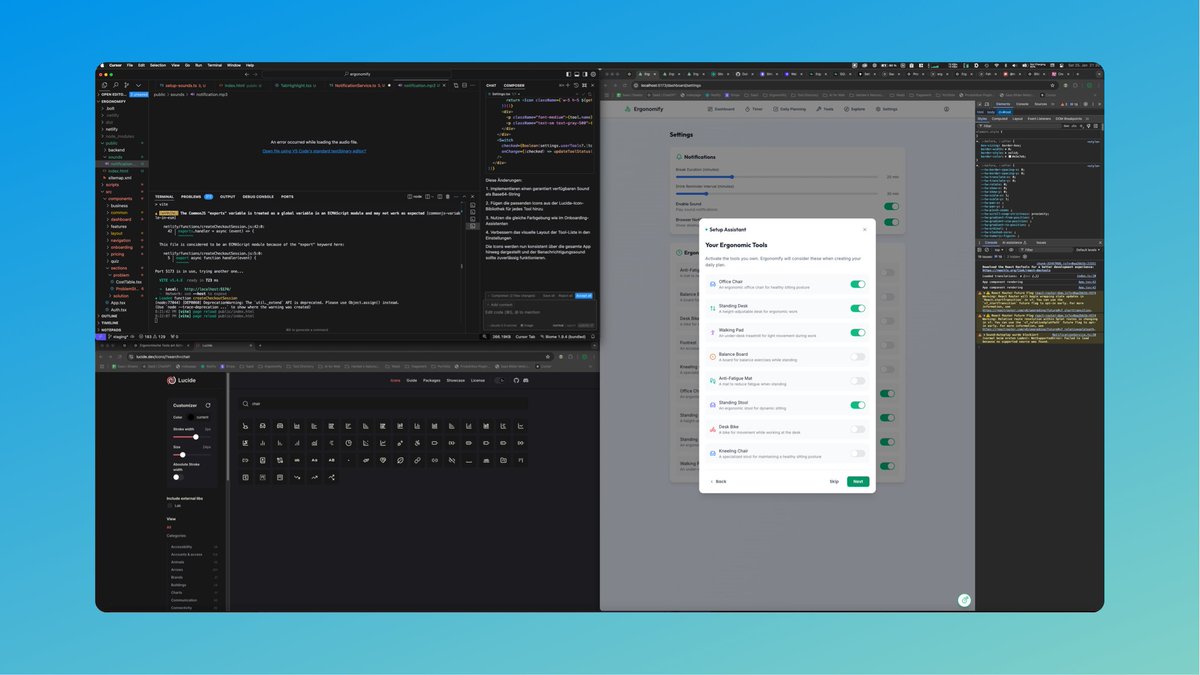Collapse the components folder in Cursor explorer

click(120, 199)
